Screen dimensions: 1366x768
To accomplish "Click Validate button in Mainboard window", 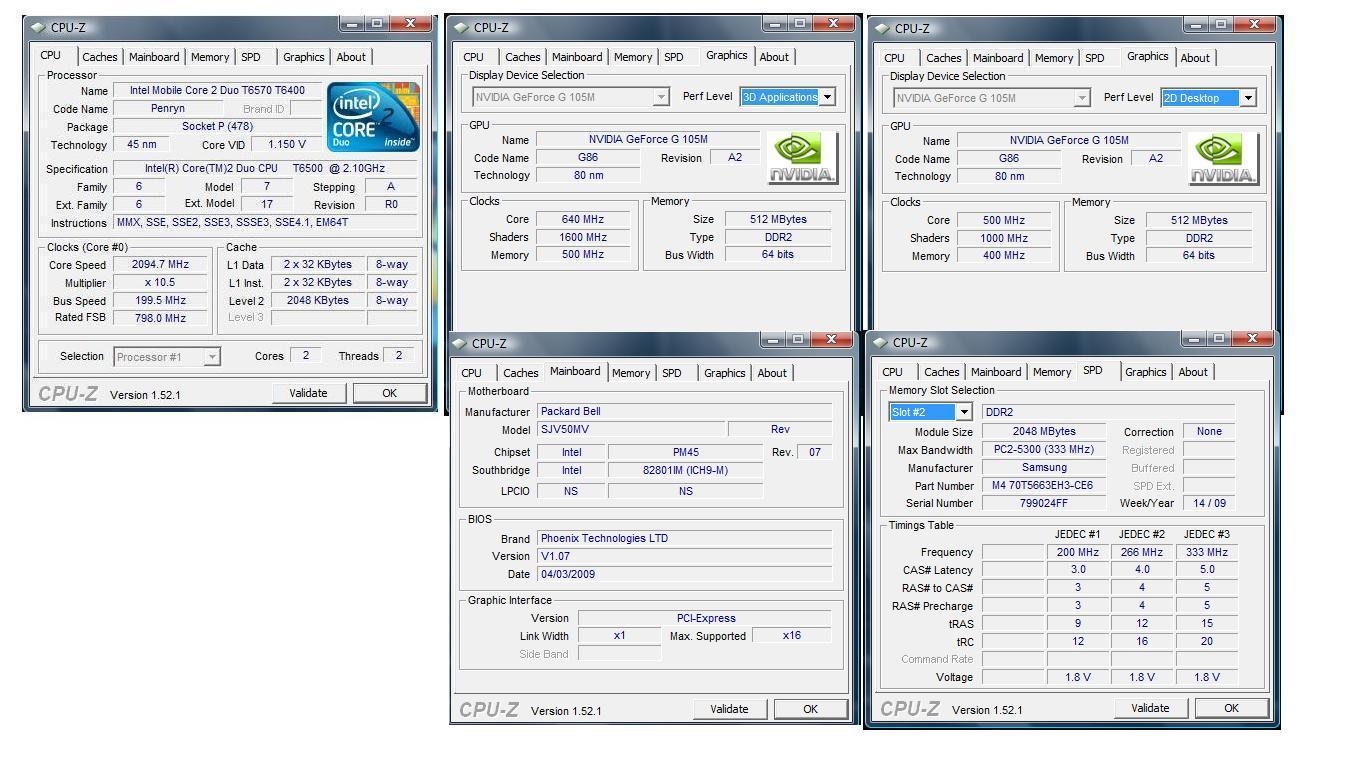I will (x=729, y=709).
